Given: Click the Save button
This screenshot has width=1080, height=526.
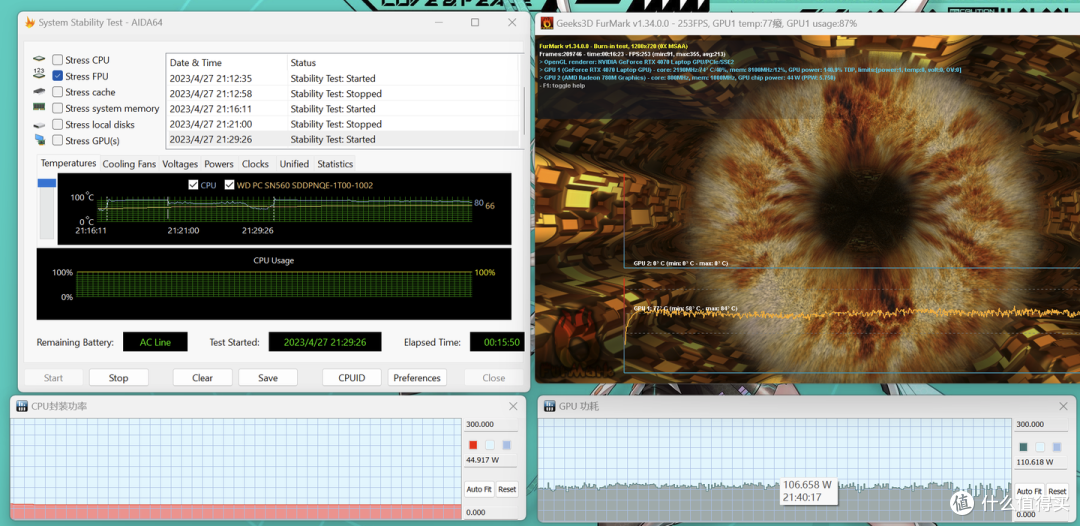Looking at the screenshot, I should coord(268,377).
